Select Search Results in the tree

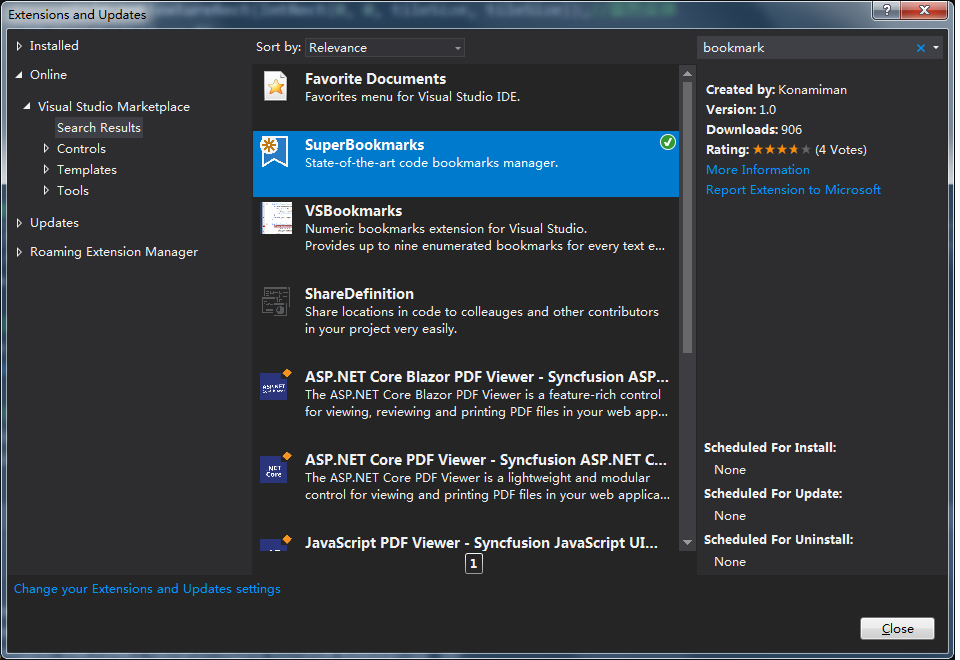click(x=99, y=127)
